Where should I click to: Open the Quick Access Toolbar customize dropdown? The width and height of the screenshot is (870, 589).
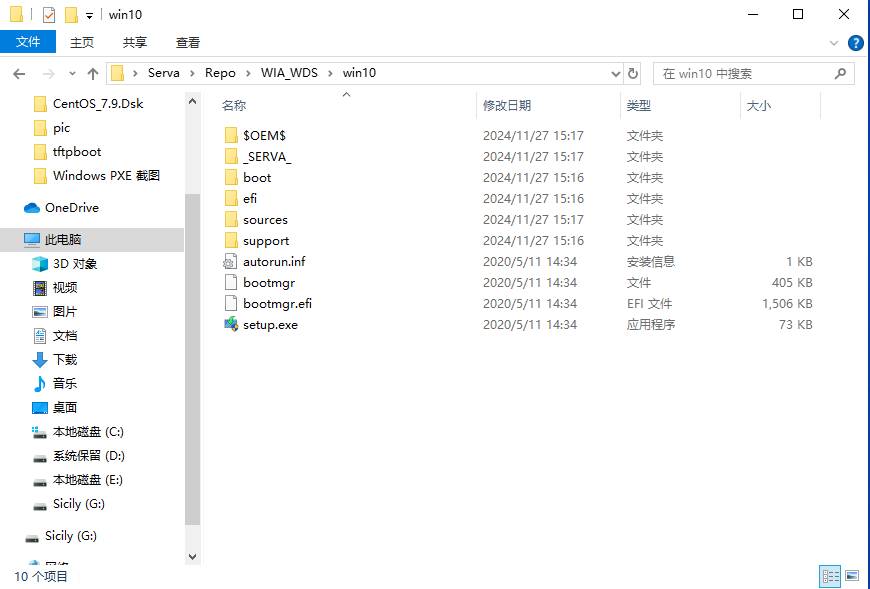pyautogui.click(x=89, y=15)
